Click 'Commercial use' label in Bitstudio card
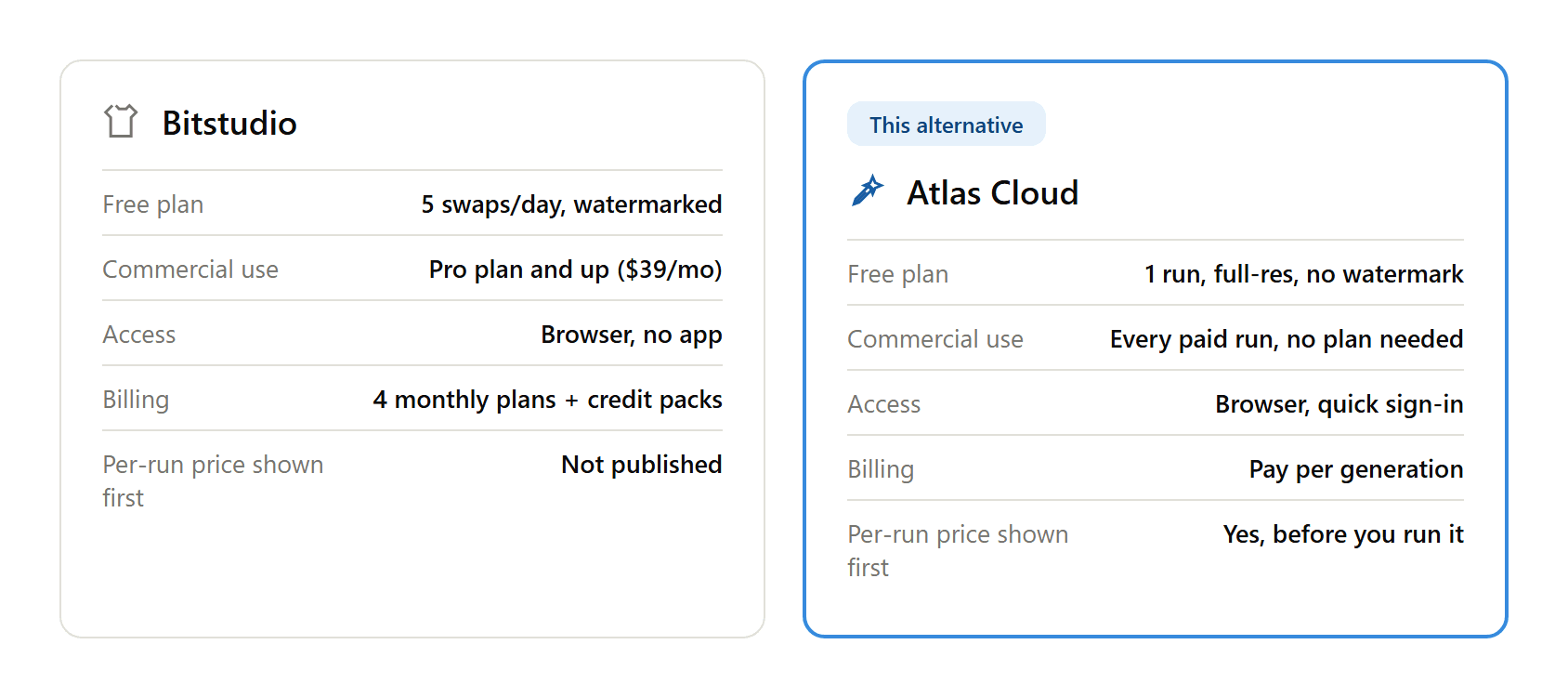 [x=190, y=270]
